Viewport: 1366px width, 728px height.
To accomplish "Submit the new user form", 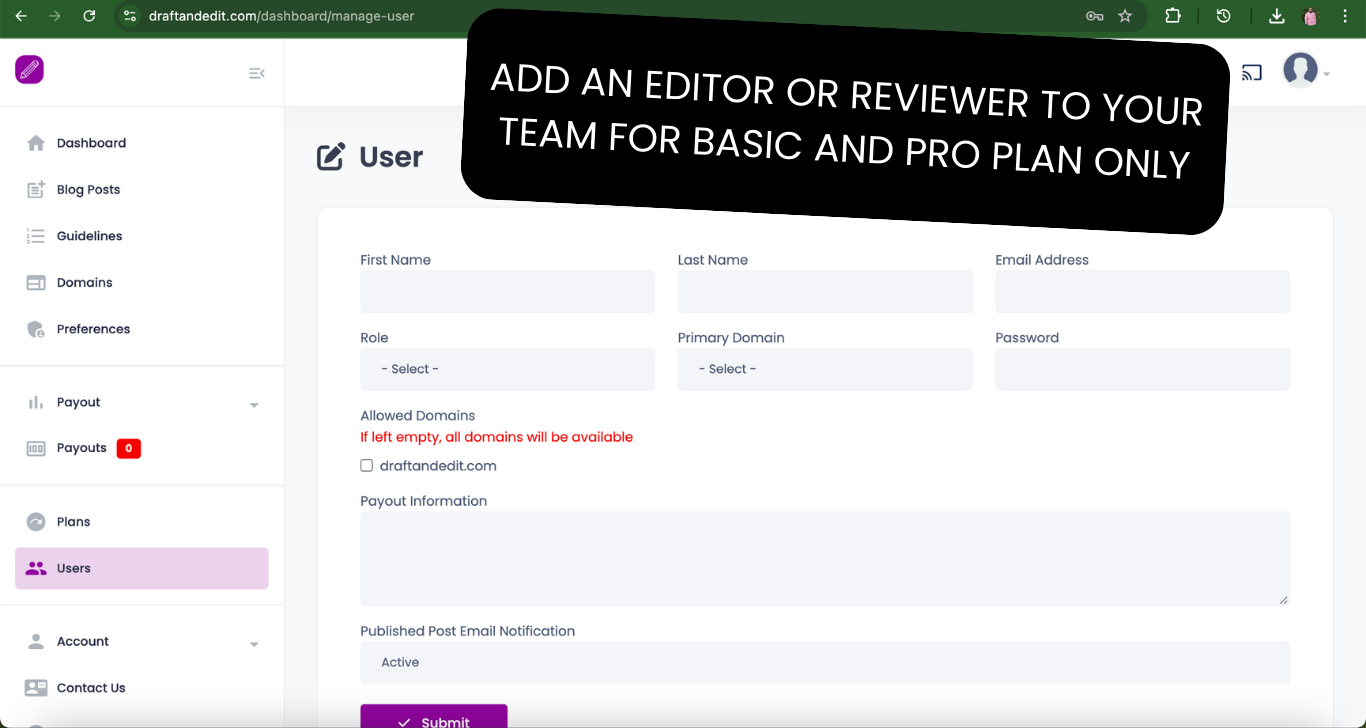I will point(434,717).
